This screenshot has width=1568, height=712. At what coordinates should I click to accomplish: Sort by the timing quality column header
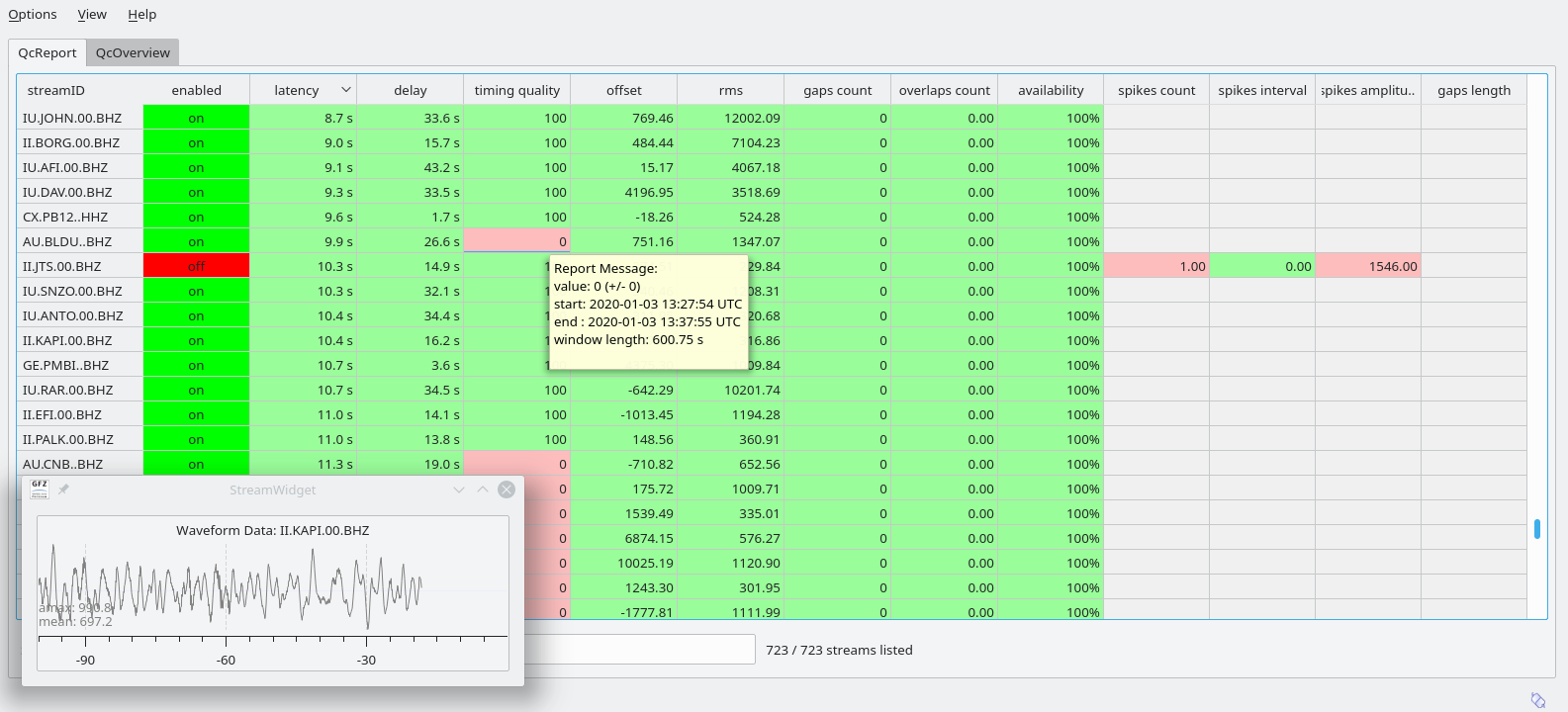pos(516,90)
